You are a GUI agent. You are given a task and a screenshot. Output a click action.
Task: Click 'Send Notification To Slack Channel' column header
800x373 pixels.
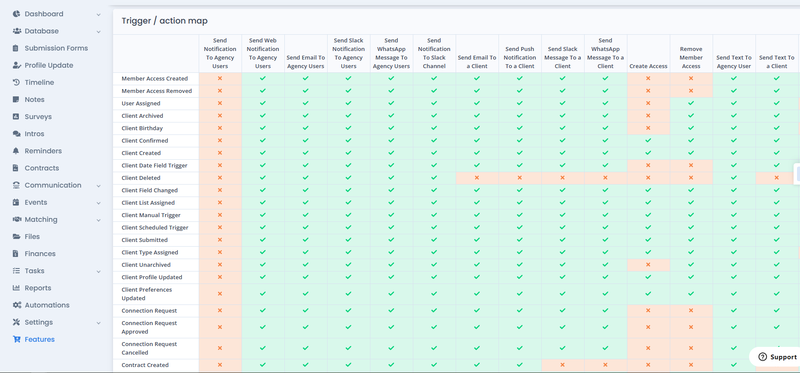click(434, 53)
